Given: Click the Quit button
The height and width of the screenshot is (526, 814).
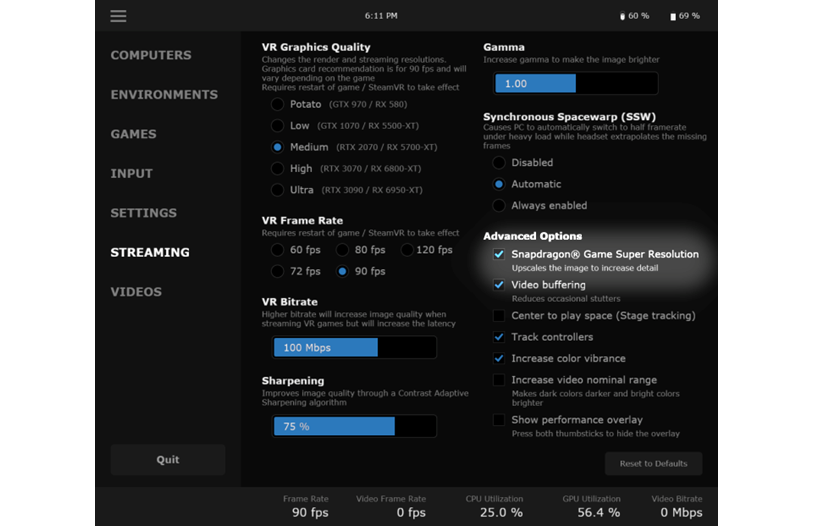Looking at the screenshot, I should (168, 460).
